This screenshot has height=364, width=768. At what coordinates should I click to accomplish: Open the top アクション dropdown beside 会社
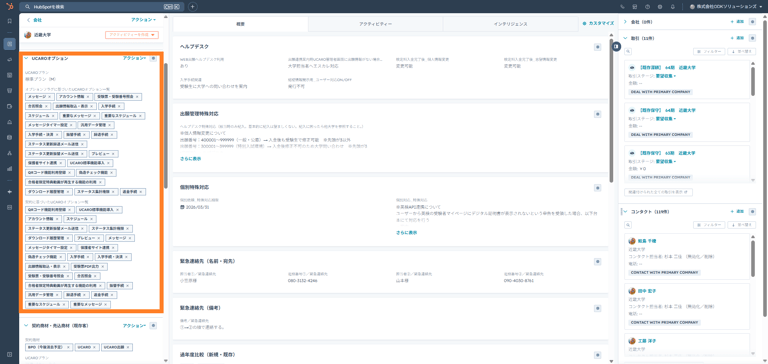tap(144, 20)
